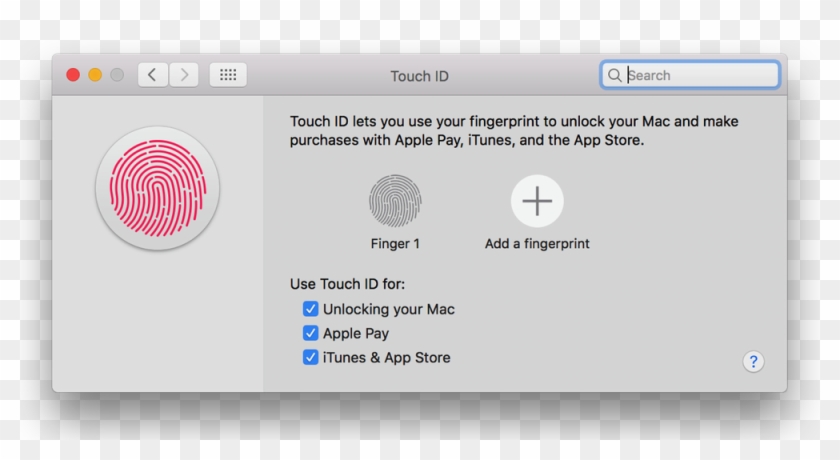Disable iTunes & App Store checkbox
Viewport: 840px width, 460px height.
(310, 357)
